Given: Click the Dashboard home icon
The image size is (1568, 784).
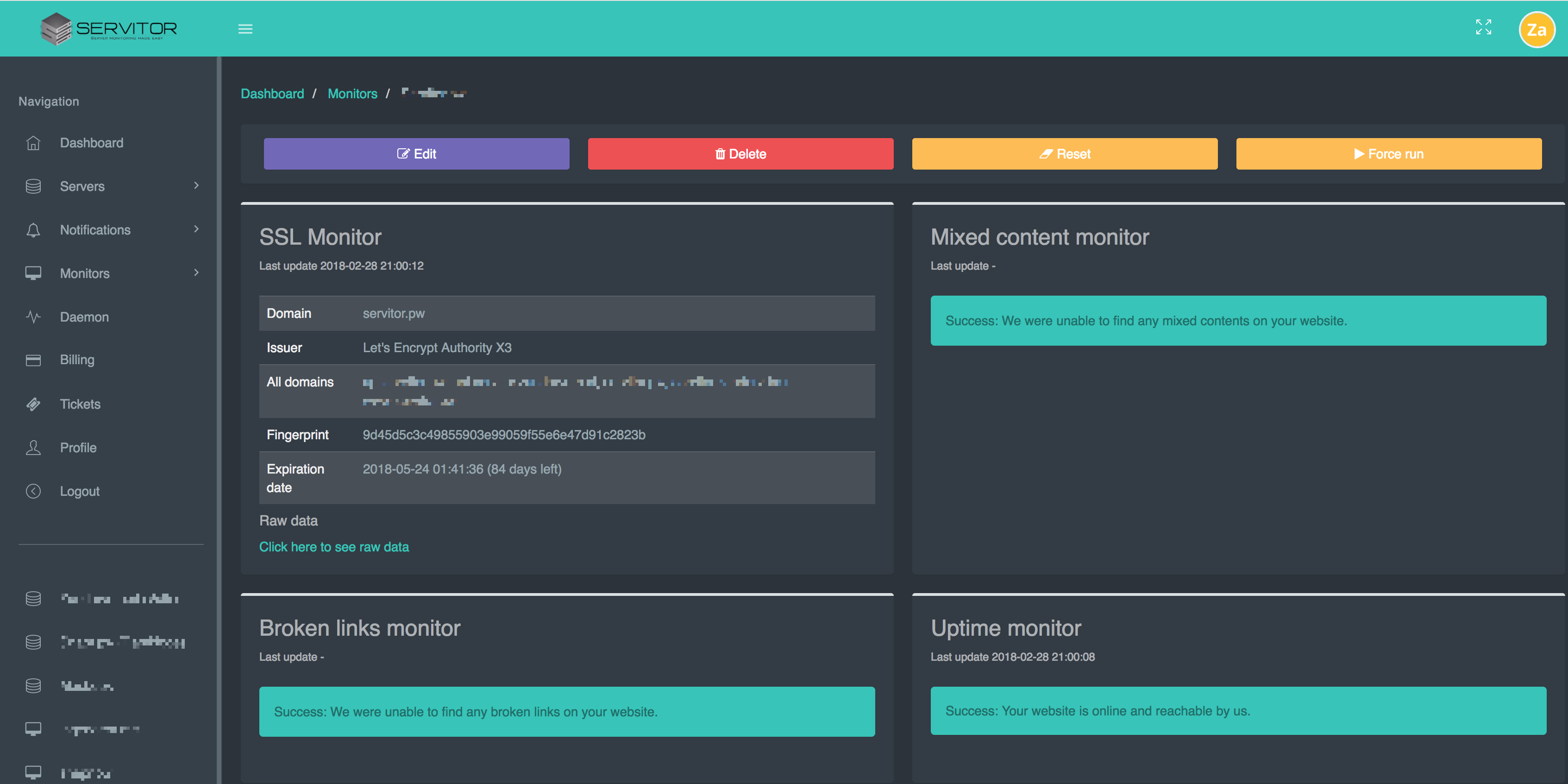Looking at the screenshot, I should point(33,143).
